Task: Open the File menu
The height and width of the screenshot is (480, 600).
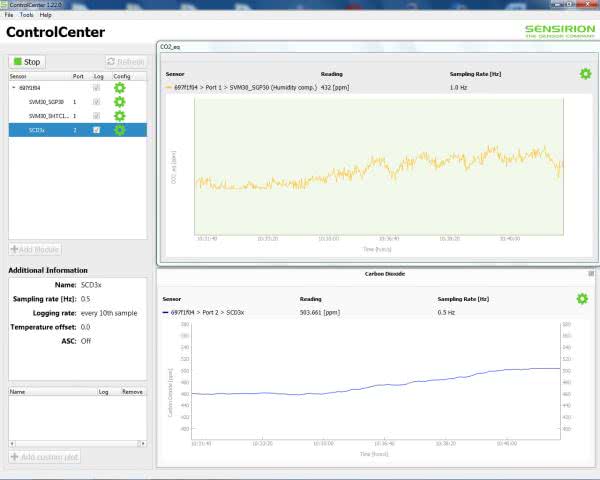Action: pyautogui.click(x=9, y=15)
